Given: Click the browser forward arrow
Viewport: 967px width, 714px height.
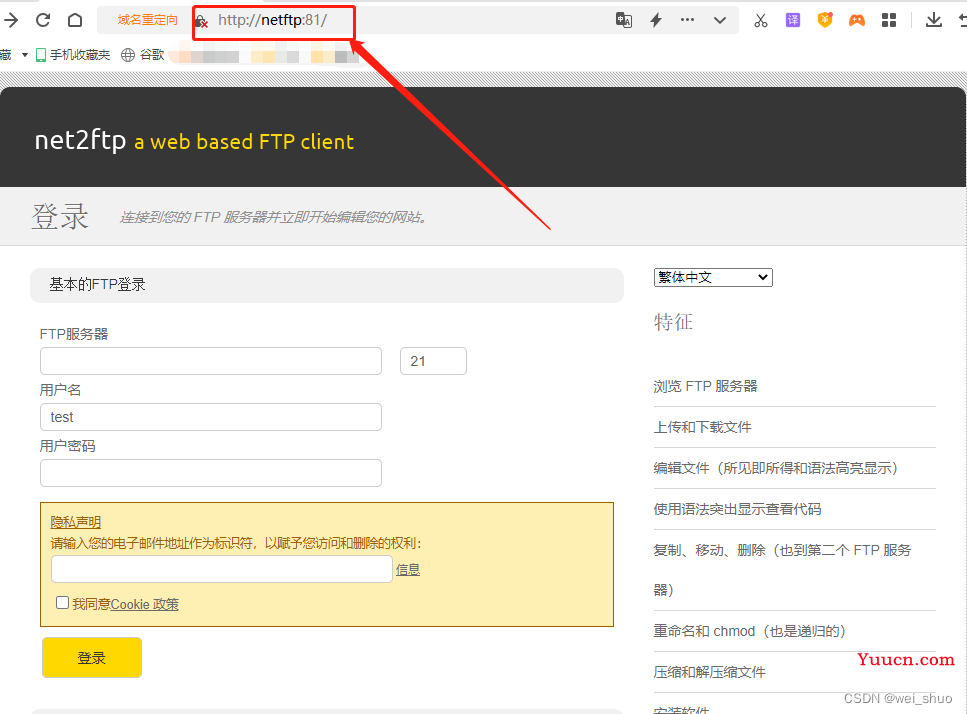Looking at the screenshot, I should tap(10, 20).
